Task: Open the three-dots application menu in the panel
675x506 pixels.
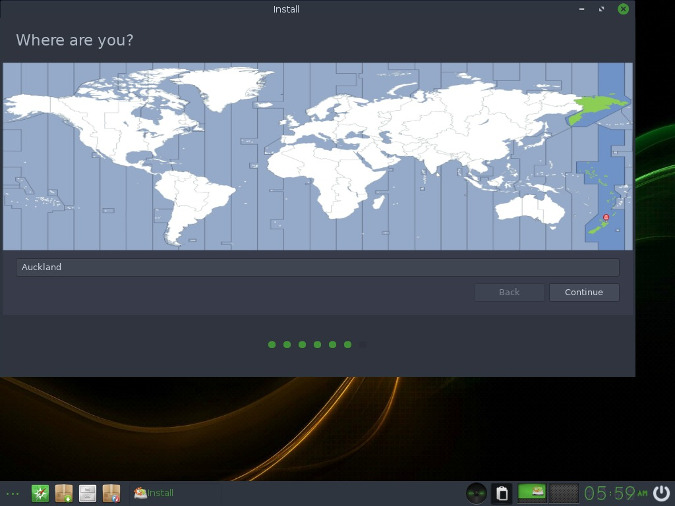Action: click(12, 493)
